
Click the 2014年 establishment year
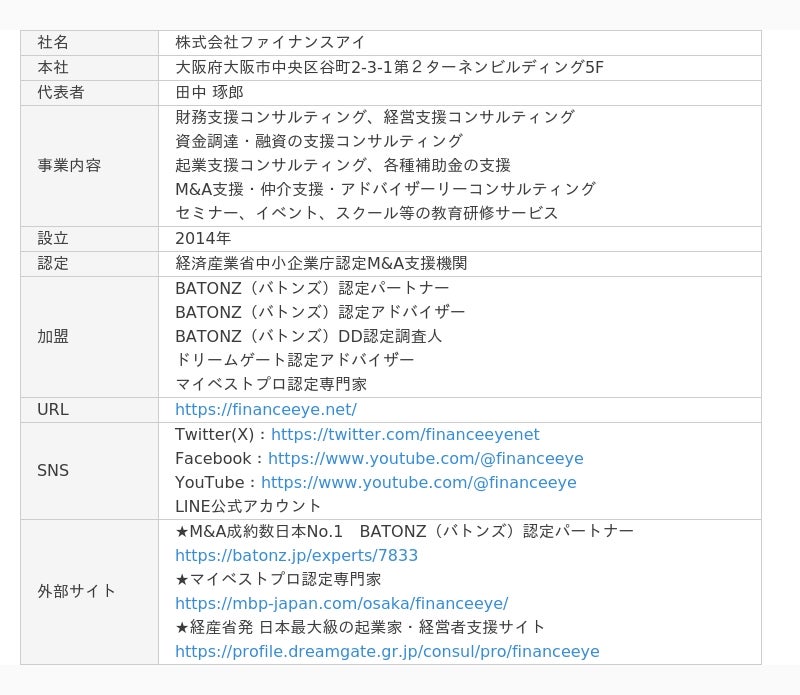[203, 238]
